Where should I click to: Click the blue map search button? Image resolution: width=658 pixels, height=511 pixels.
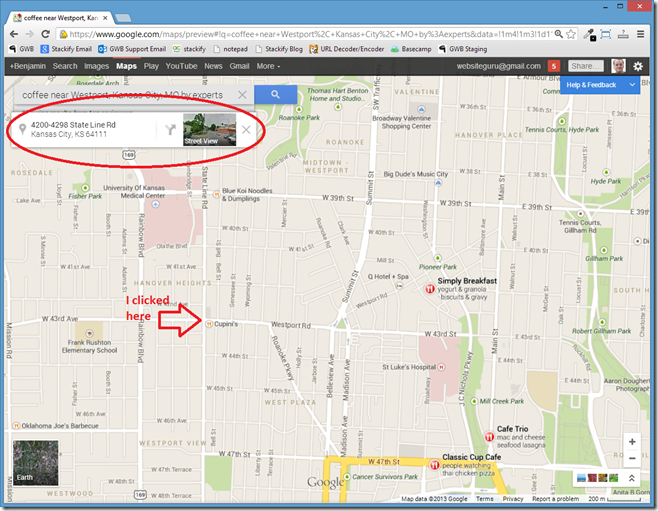pyautogui.click(x=275, y=94)
